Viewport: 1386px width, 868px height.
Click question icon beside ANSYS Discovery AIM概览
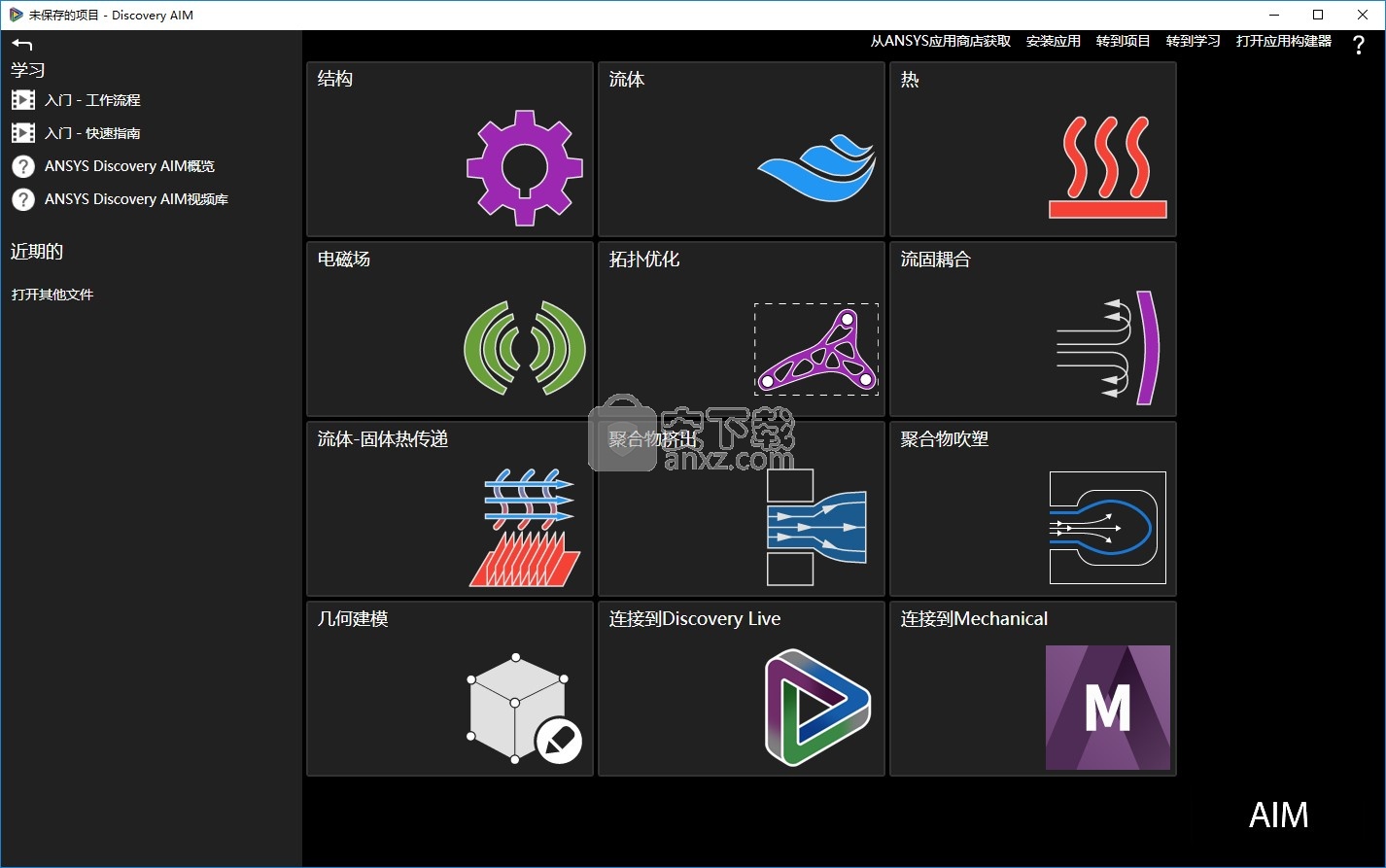click(23, 166)
